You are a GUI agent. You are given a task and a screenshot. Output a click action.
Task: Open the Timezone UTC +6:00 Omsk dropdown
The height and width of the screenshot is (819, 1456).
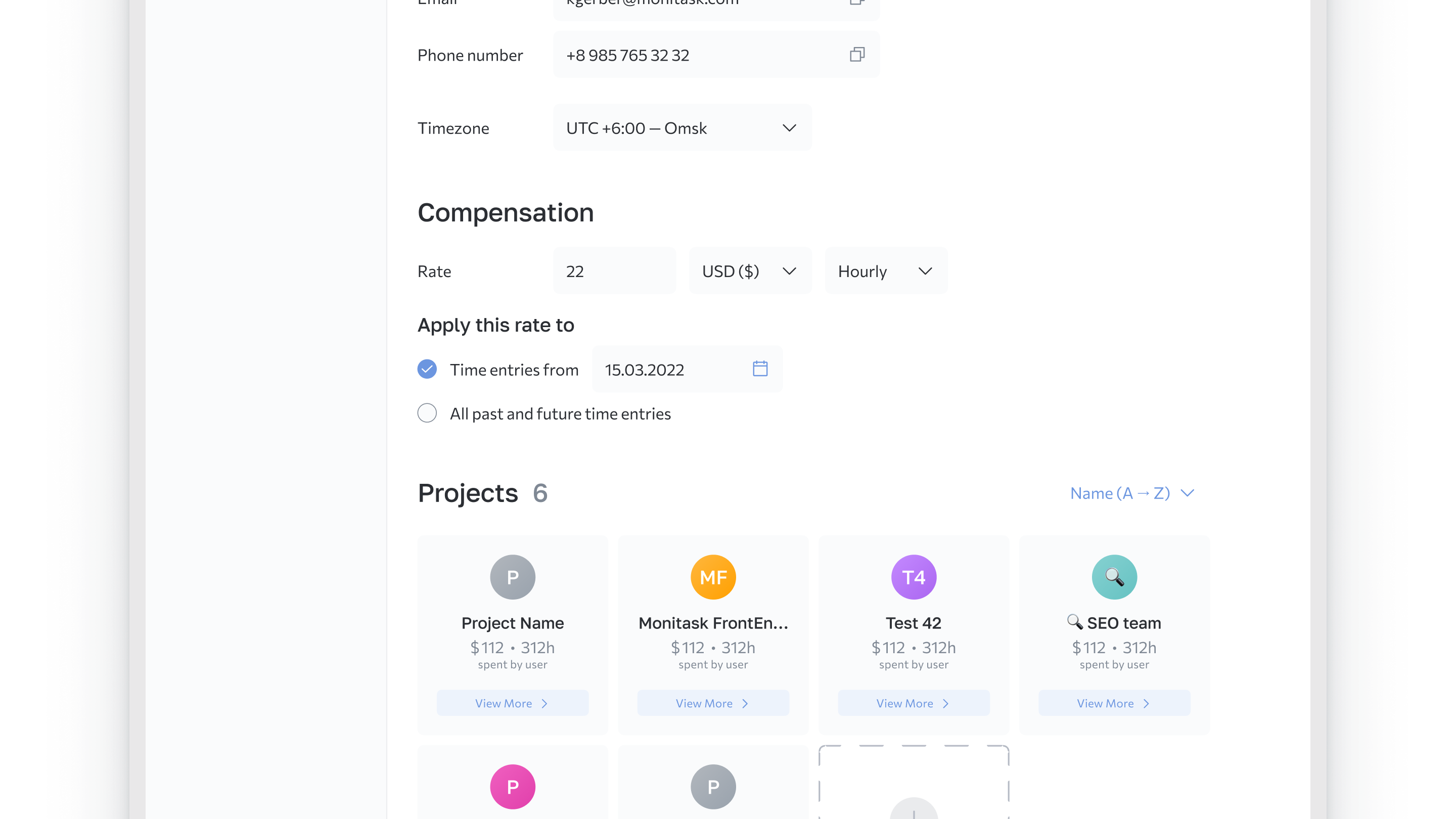pos(681,128)
